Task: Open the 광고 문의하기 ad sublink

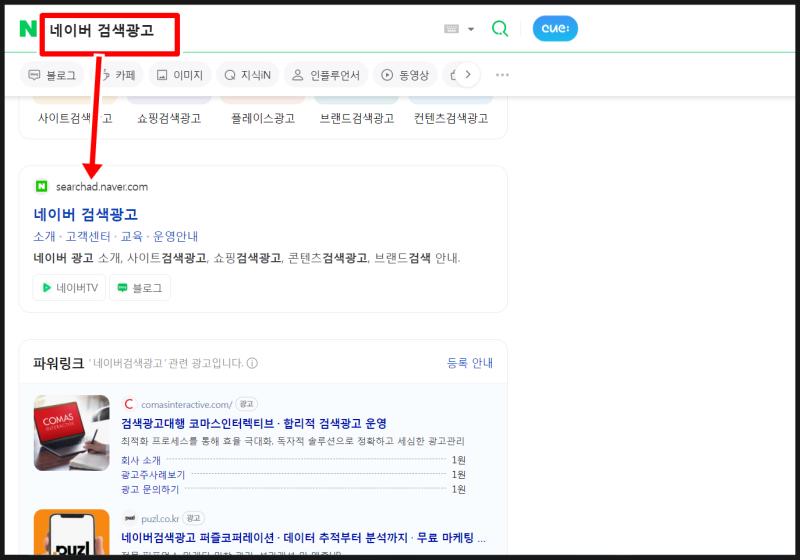Action: 150,490
